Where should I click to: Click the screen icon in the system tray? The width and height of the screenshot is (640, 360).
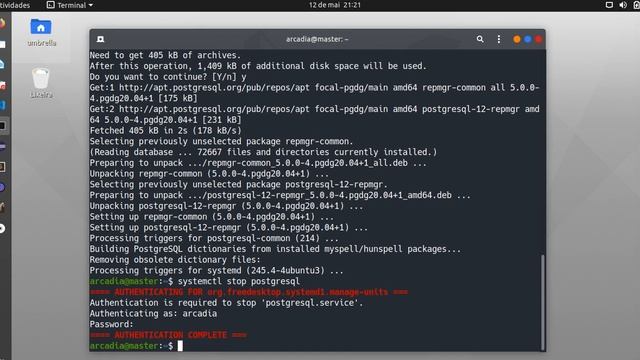609,5
